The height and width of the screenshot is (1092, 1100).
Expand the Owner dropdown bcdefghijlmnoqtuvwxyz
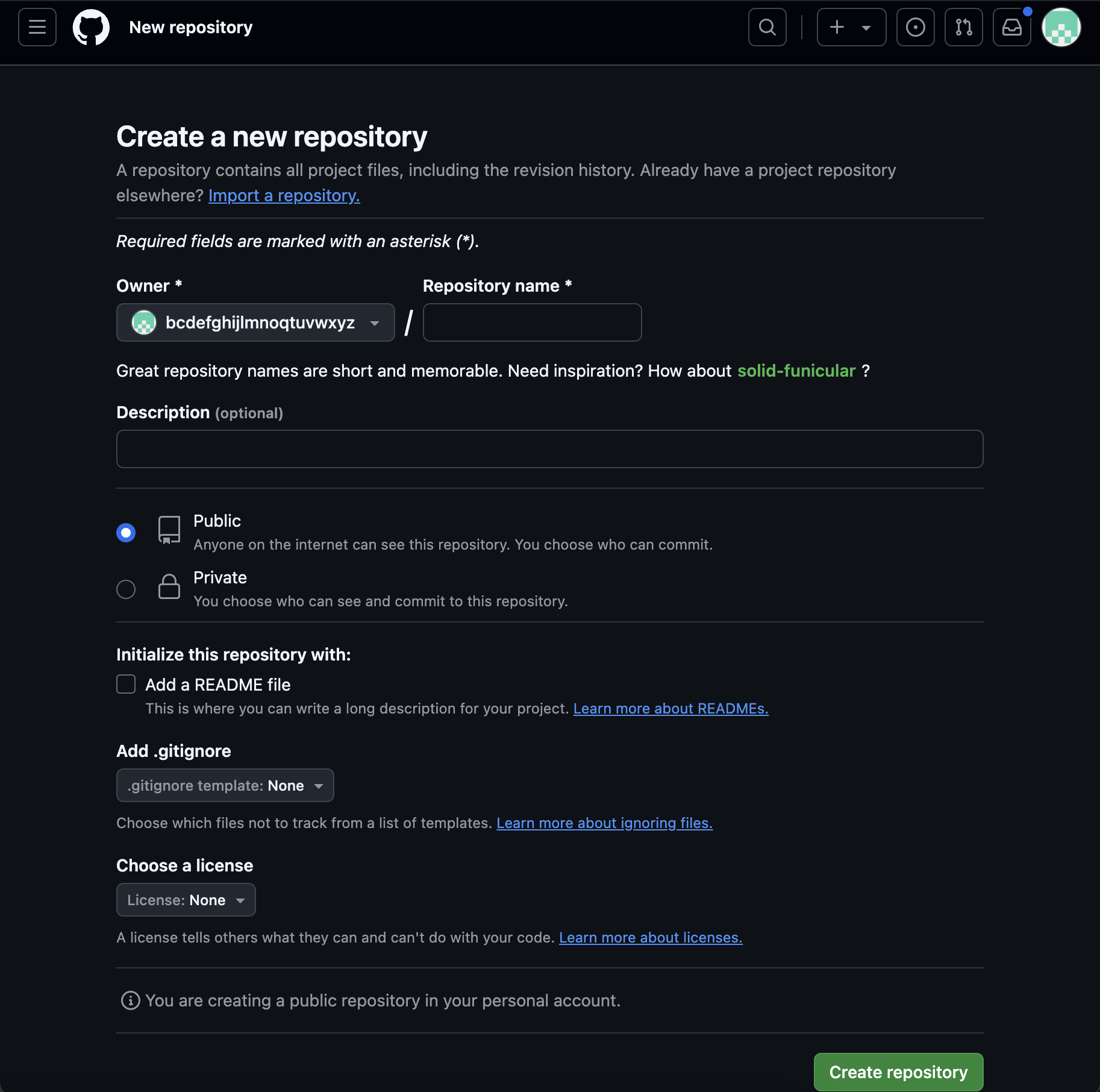coord(255,322)
